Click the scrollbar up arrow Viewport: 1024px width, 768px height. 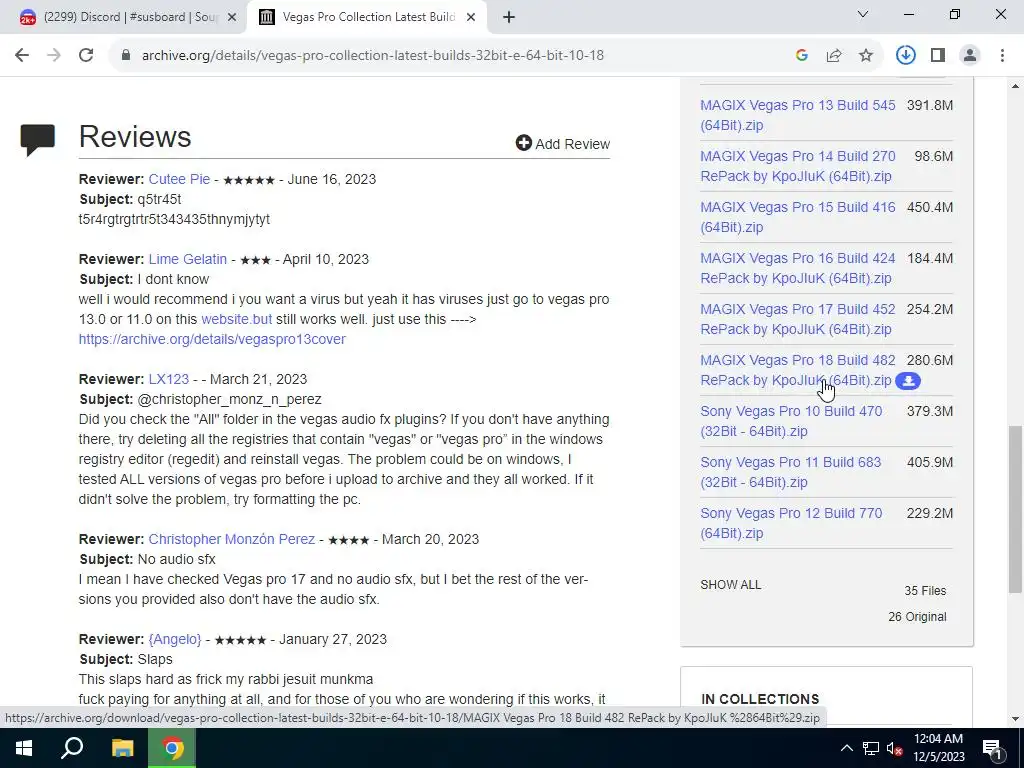tap(1016, 85)
